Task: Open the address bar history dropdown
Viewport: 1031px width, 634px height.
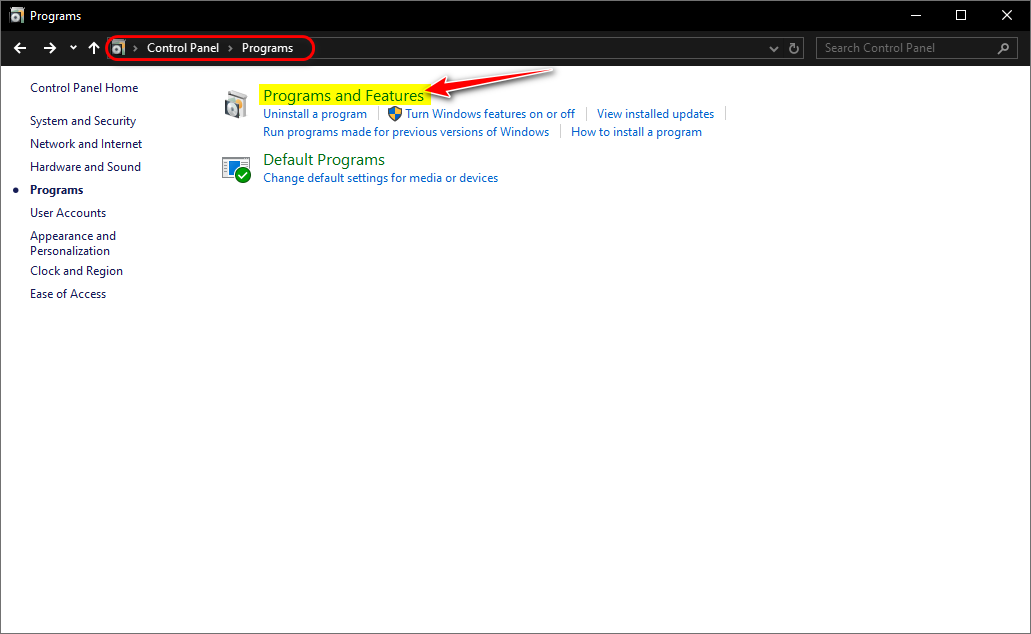Action: pyautogui.click(x=774, y=49)
